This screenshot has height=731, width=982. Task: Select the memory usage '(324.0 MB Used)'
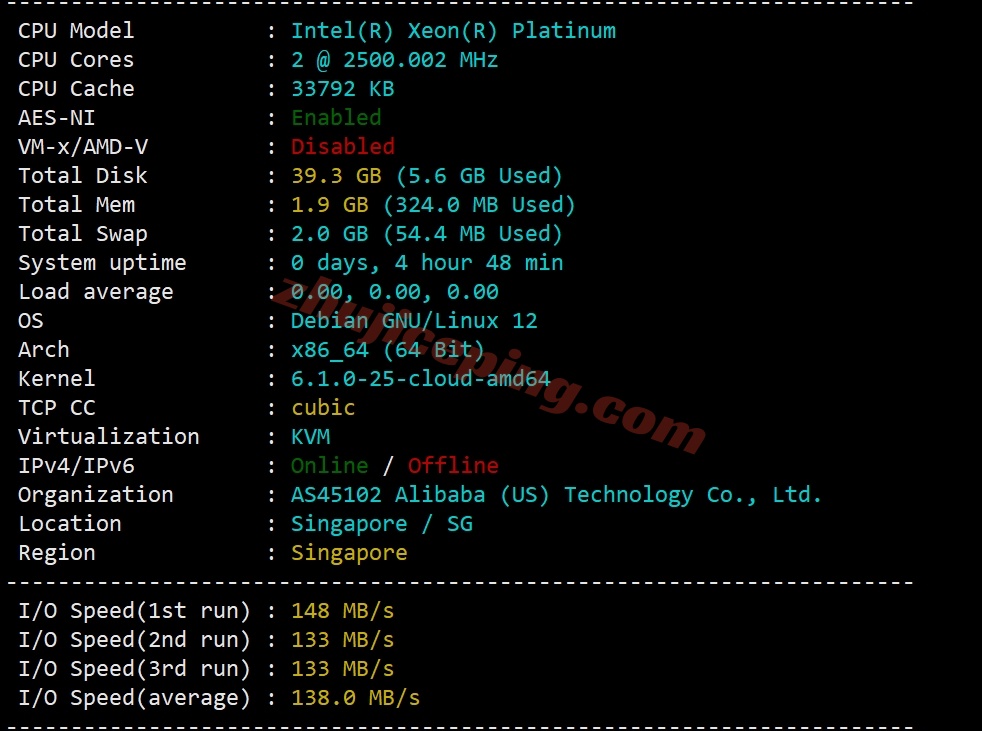[479, 205]
